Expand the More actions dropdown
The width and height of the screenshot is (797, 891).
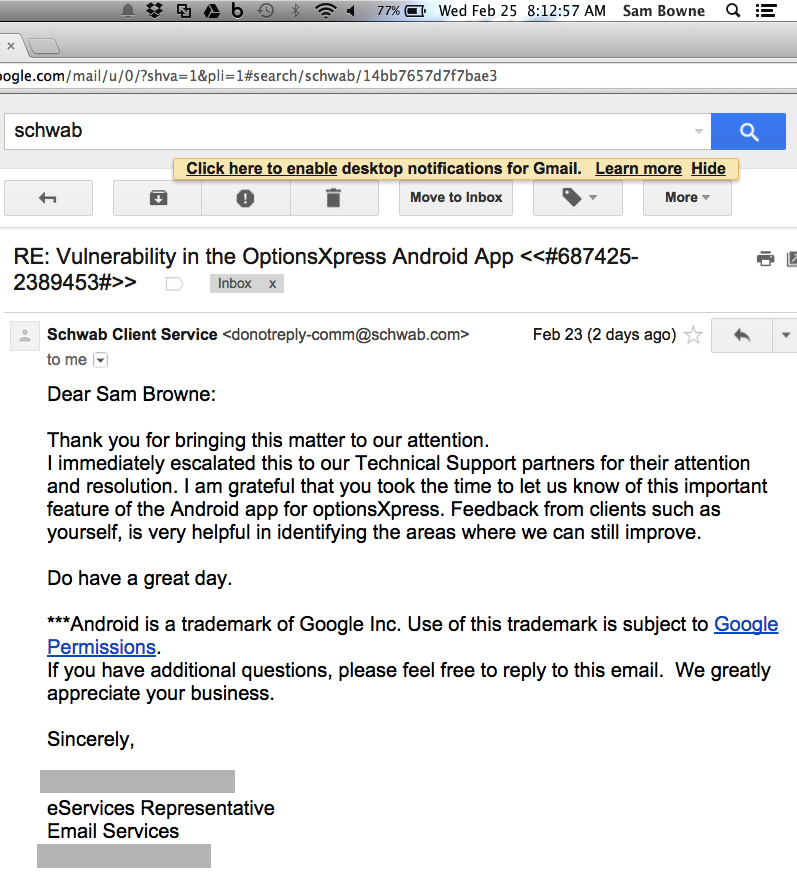687,198
